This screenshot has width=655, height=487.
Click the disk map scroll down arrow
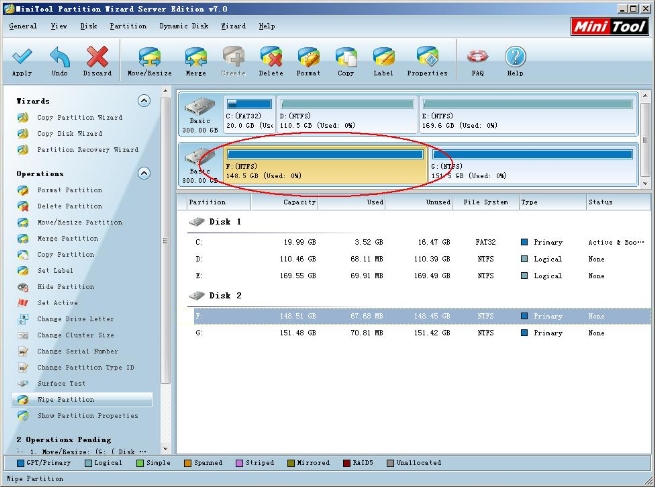tap(645, 183)
